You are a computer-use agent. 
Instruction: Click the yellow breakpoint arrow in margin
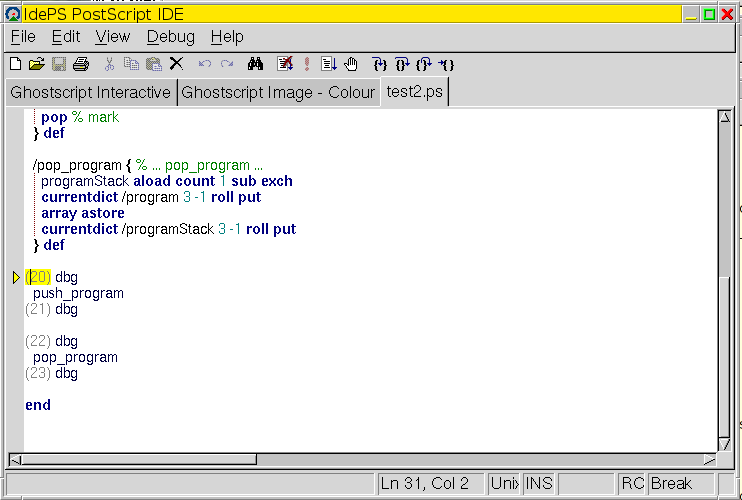[16, 277]
